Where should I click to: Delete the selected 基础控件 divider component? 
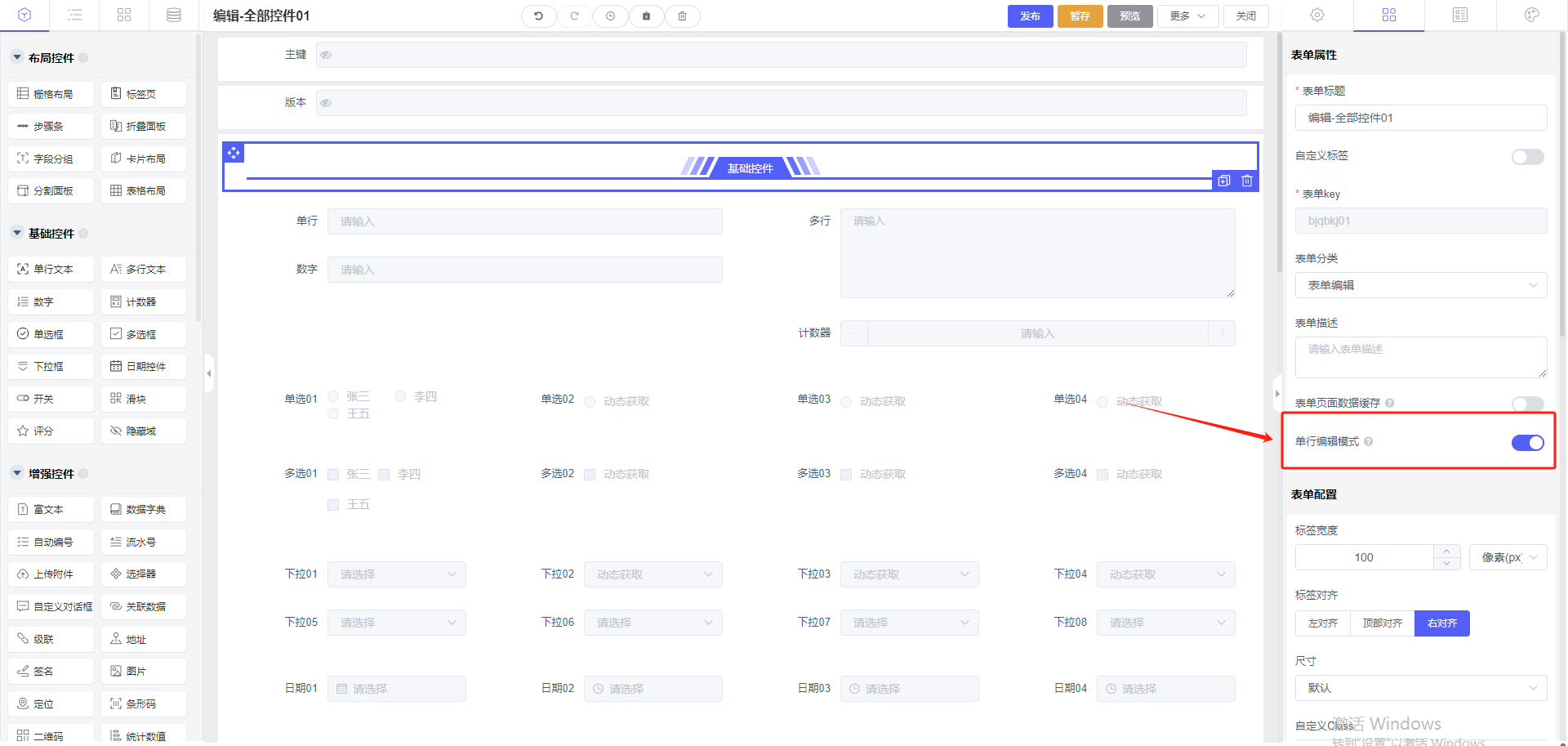tap(1247, 181)
